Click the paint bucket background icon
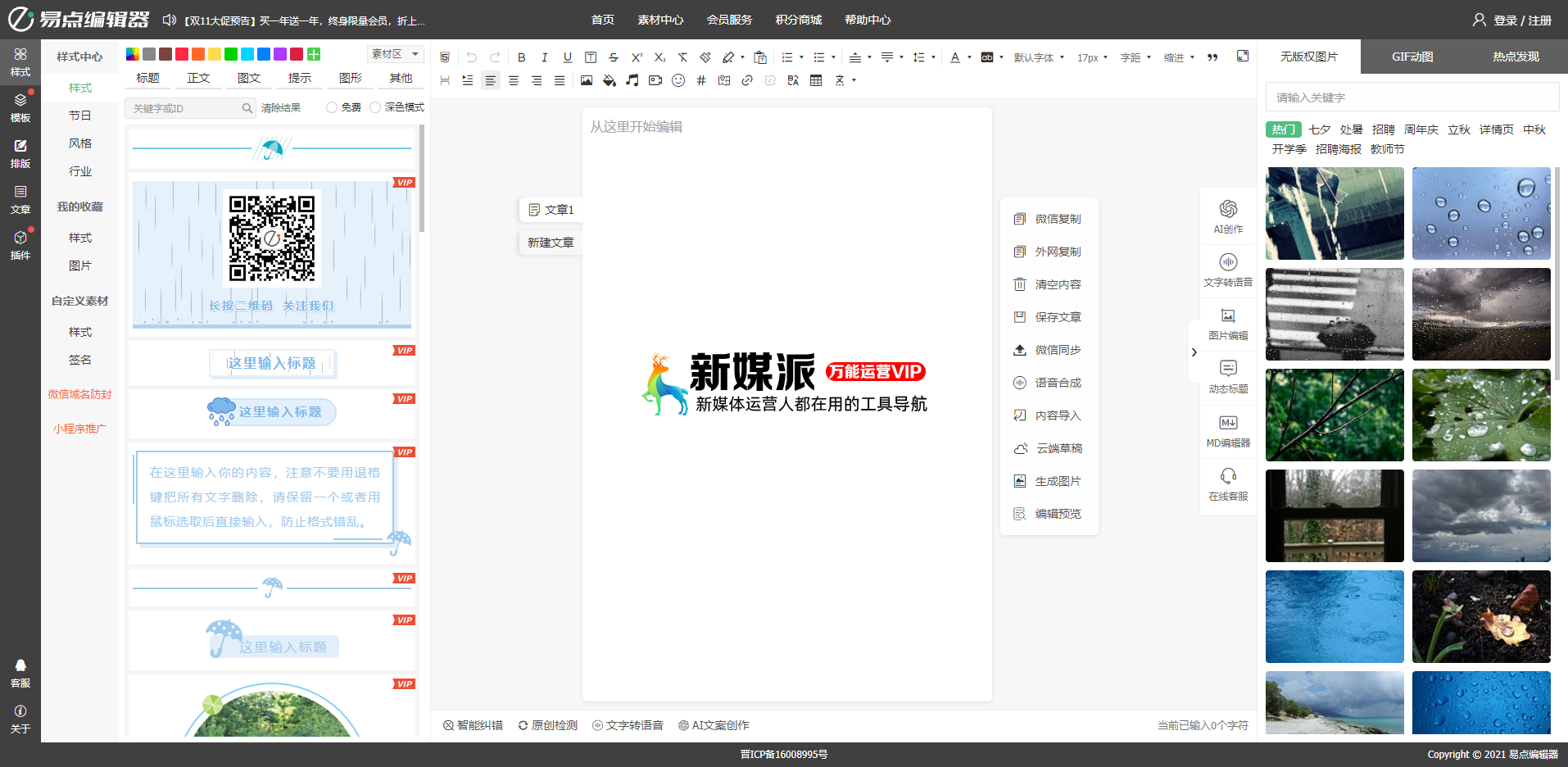 click(610, 80)
